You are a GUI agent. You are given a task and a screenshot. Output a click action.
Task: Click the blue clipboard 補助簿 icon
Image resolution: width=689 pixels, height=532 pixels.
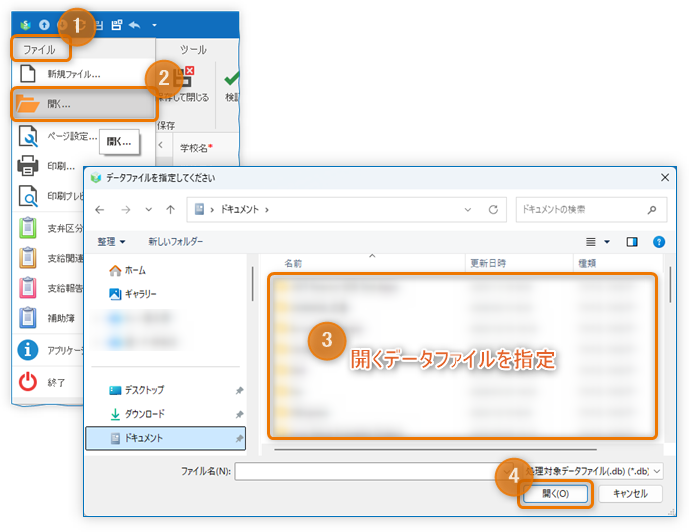point(28,318)
